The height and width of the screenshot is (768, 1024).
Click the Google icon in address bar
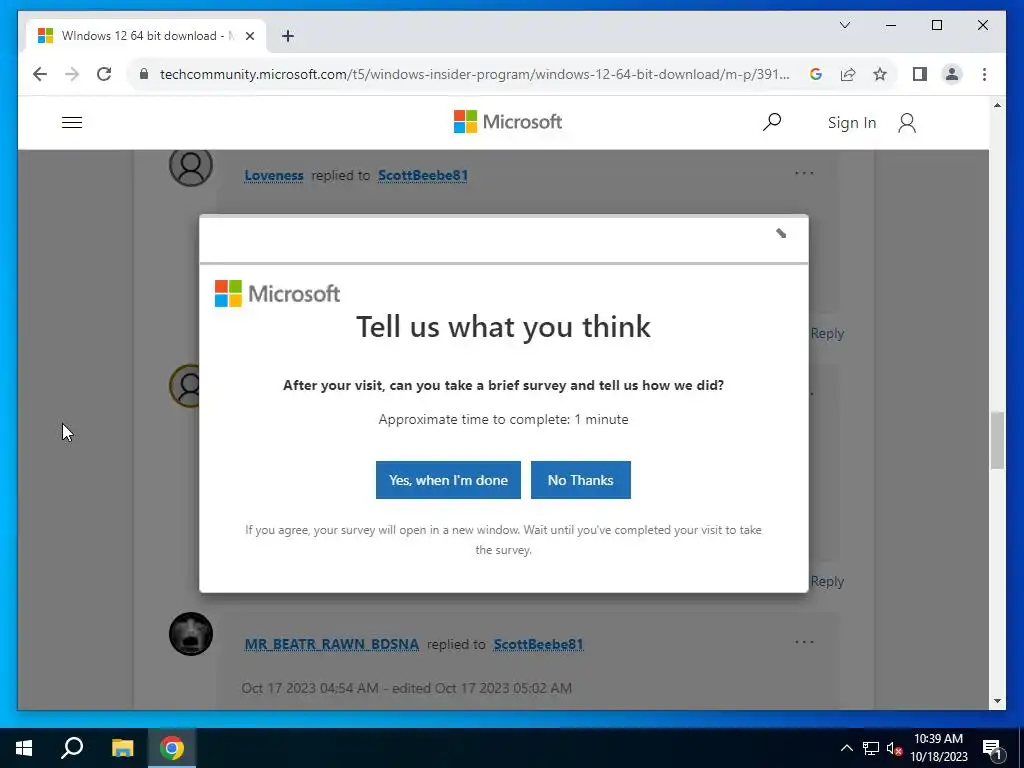point(816,74)
